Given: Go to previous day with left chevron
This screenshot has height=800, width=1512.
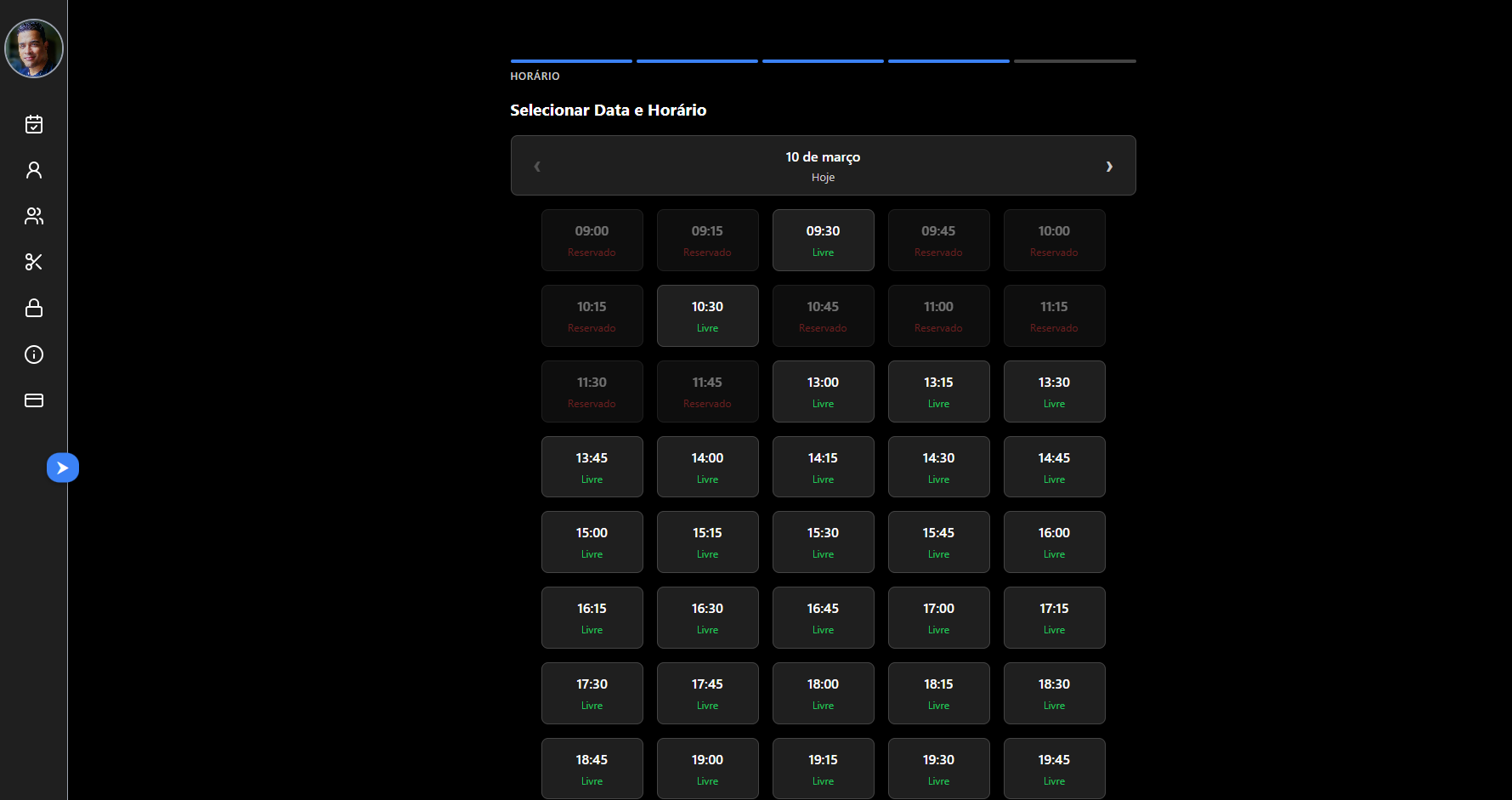Looking at the screenshot, I should [537, 167].
